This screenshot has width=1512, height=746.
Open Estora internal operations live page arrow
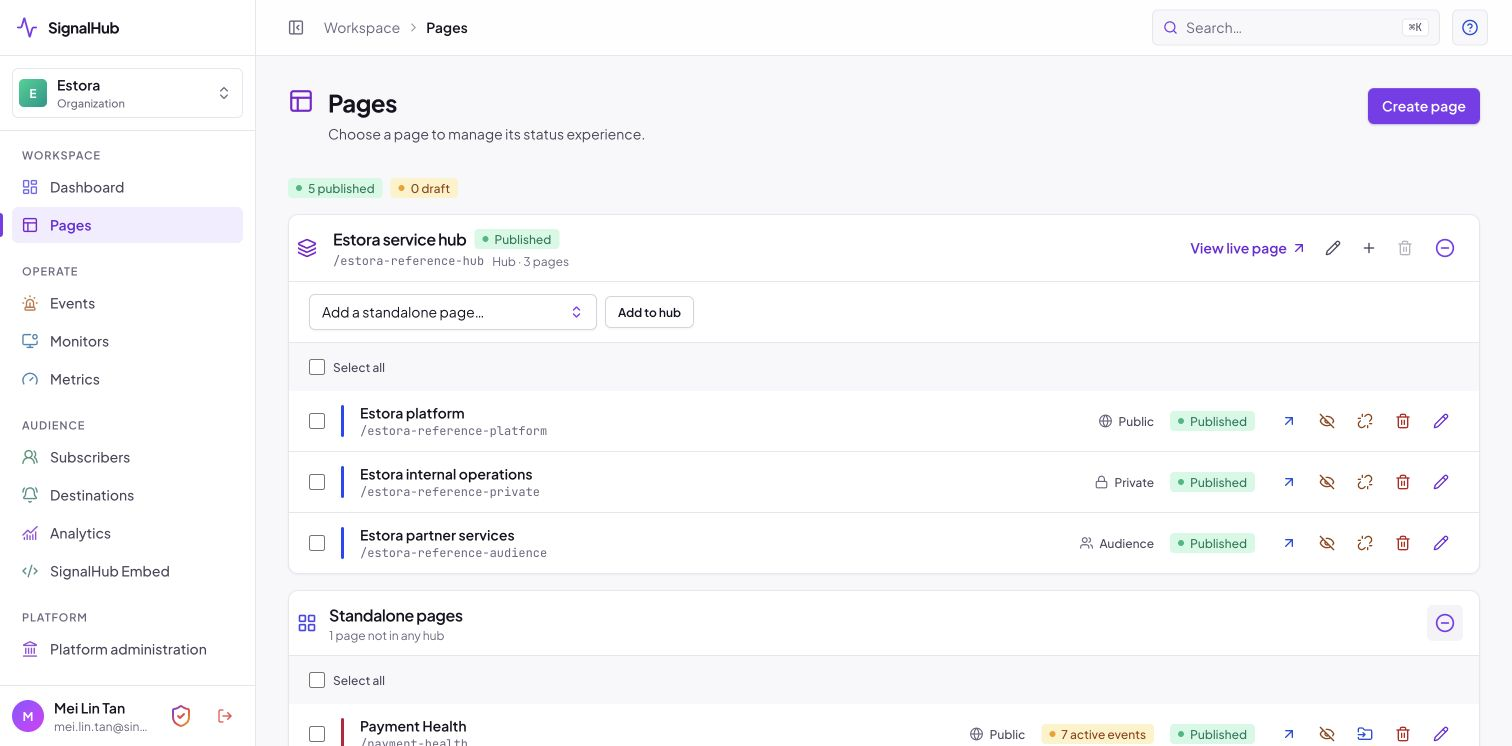pos(1289,482)
